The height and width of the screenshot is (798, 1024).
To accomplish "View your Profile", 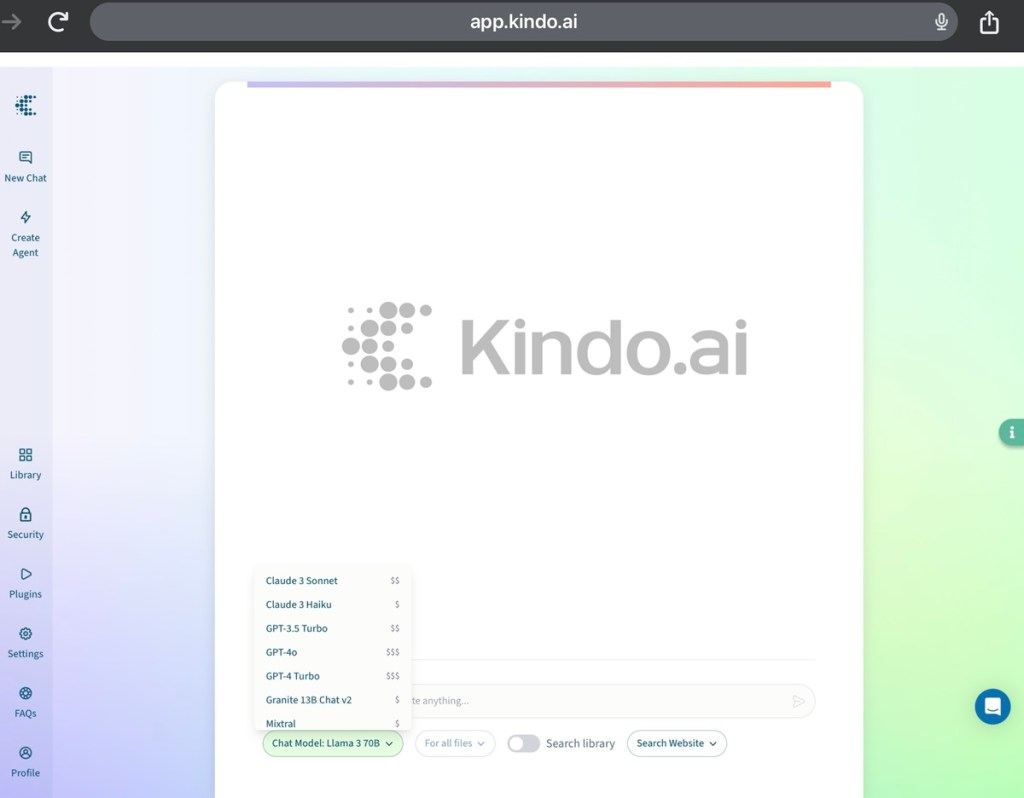I will point(25,761).
